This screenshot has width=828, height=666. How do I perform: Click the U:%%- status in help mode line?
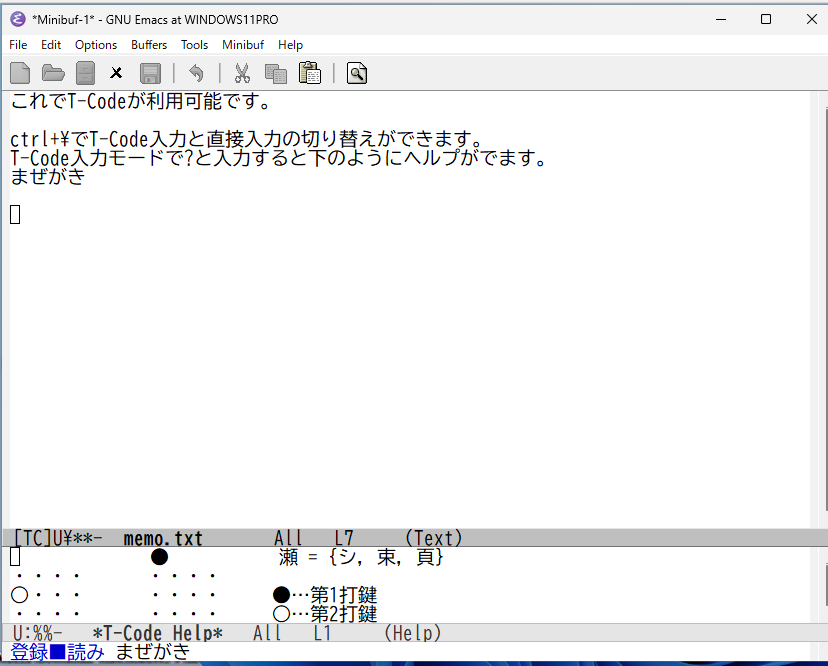(37, 633)
